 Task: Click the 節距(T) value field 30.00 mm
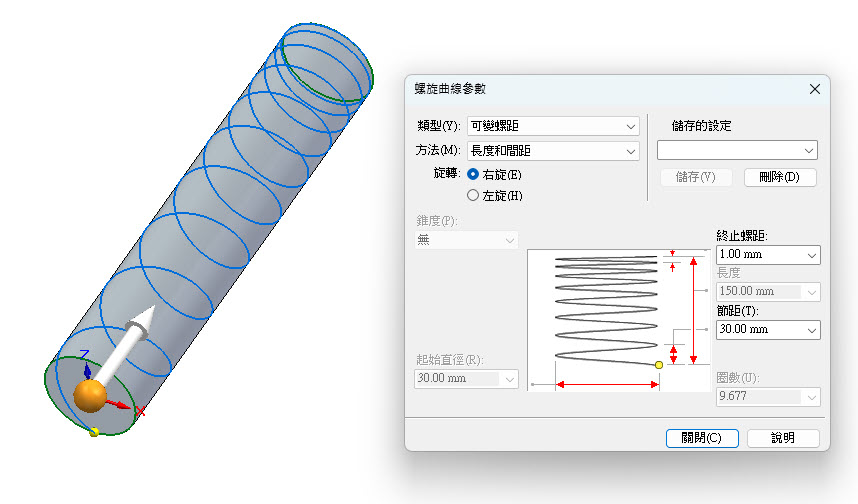760,329
